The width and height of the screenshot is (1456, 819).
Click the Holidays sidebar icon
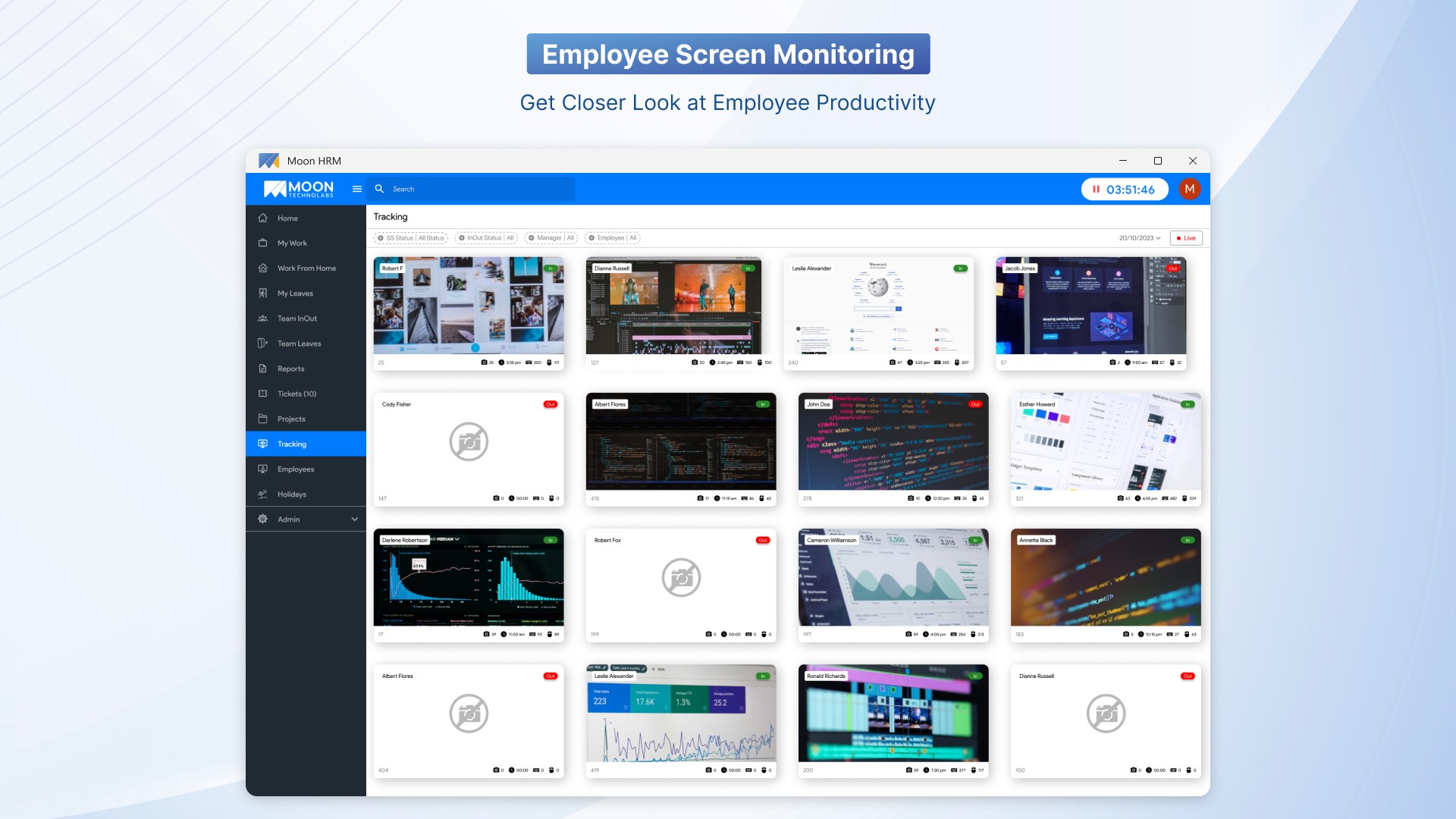pos(262,494)
